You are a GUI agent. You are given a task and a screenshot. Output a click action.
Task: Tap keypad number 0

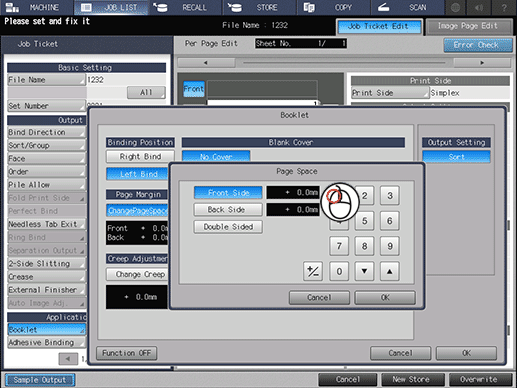pyautogui.click(x=339, y=271)
